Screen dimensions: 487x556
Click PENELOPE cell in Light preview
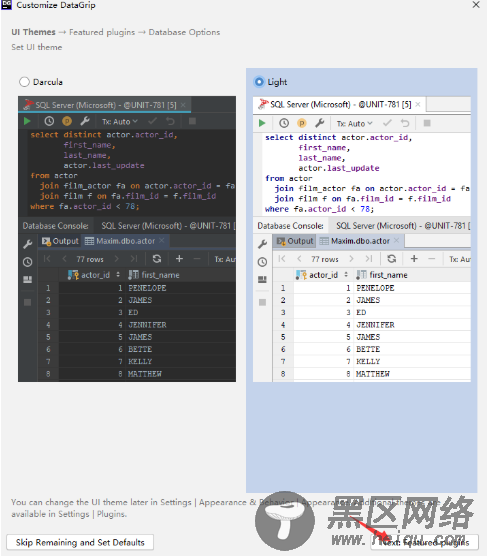click(x=375, y=288)
